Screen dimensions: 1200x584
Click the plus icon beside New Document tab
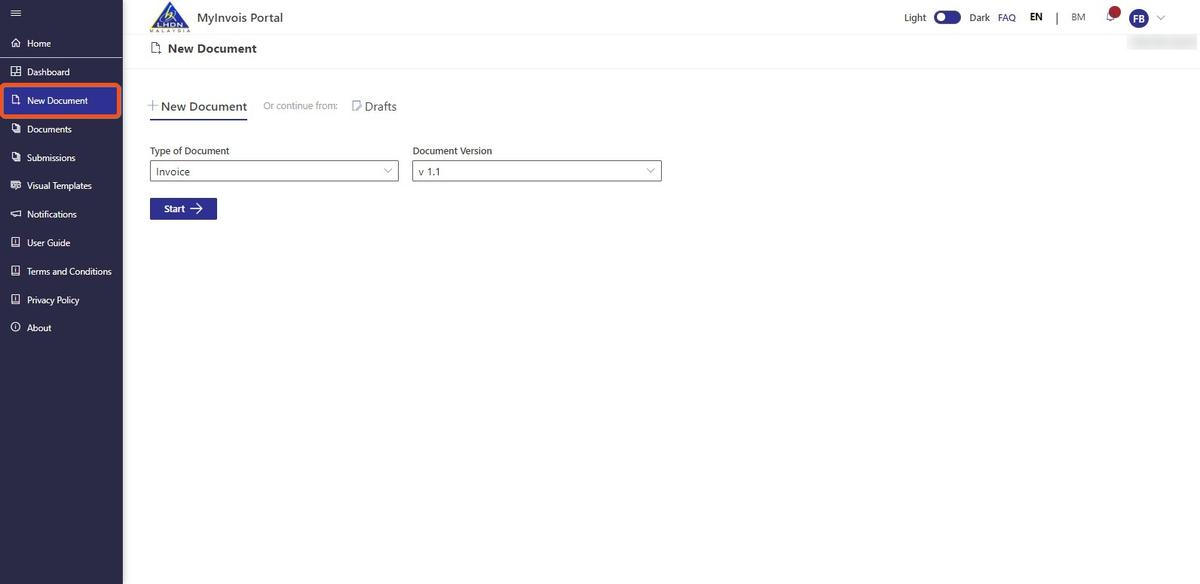click(x=153, y=106)
